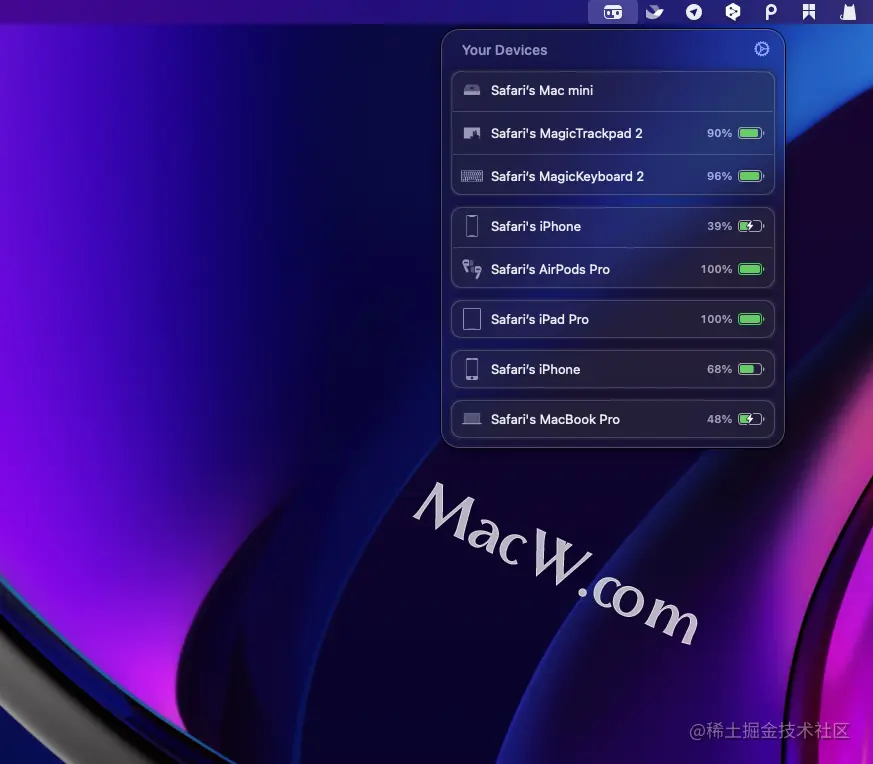Select Safari's iPhone name with 68% battery
873x764 pixels.
535,369
